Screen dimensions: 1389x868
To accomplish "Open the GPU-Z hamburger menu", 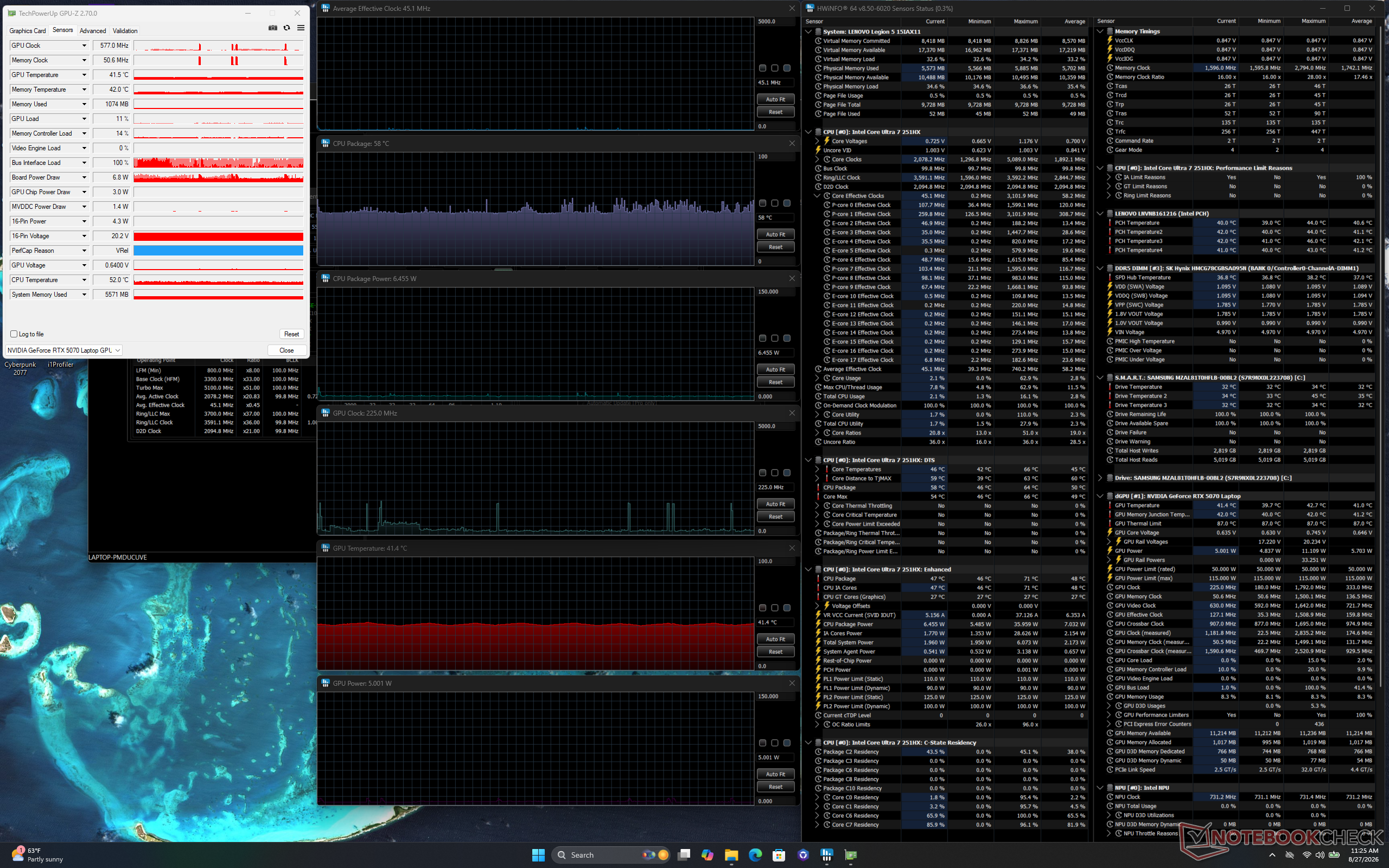I will 301,28.
